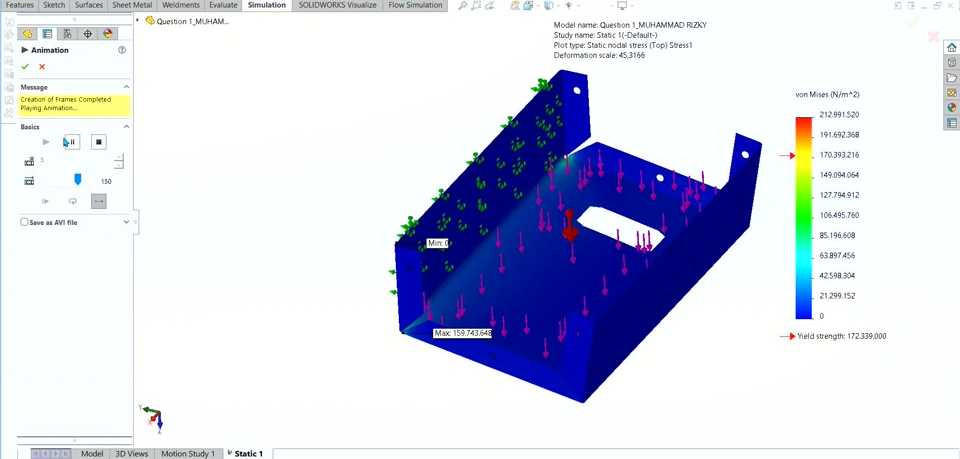Click the greyed Play animation button
Screen dimensions: 960x459
(46, 142)
